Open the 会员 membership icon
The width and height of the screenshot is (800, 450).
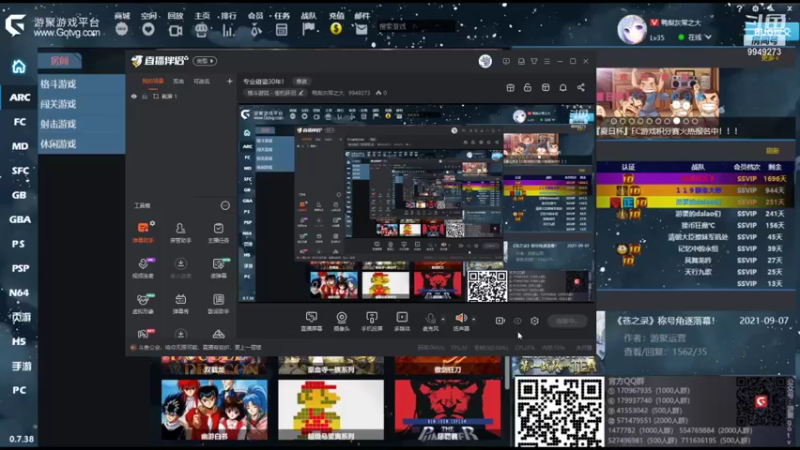pyautogui.click(x=256, y=31)
